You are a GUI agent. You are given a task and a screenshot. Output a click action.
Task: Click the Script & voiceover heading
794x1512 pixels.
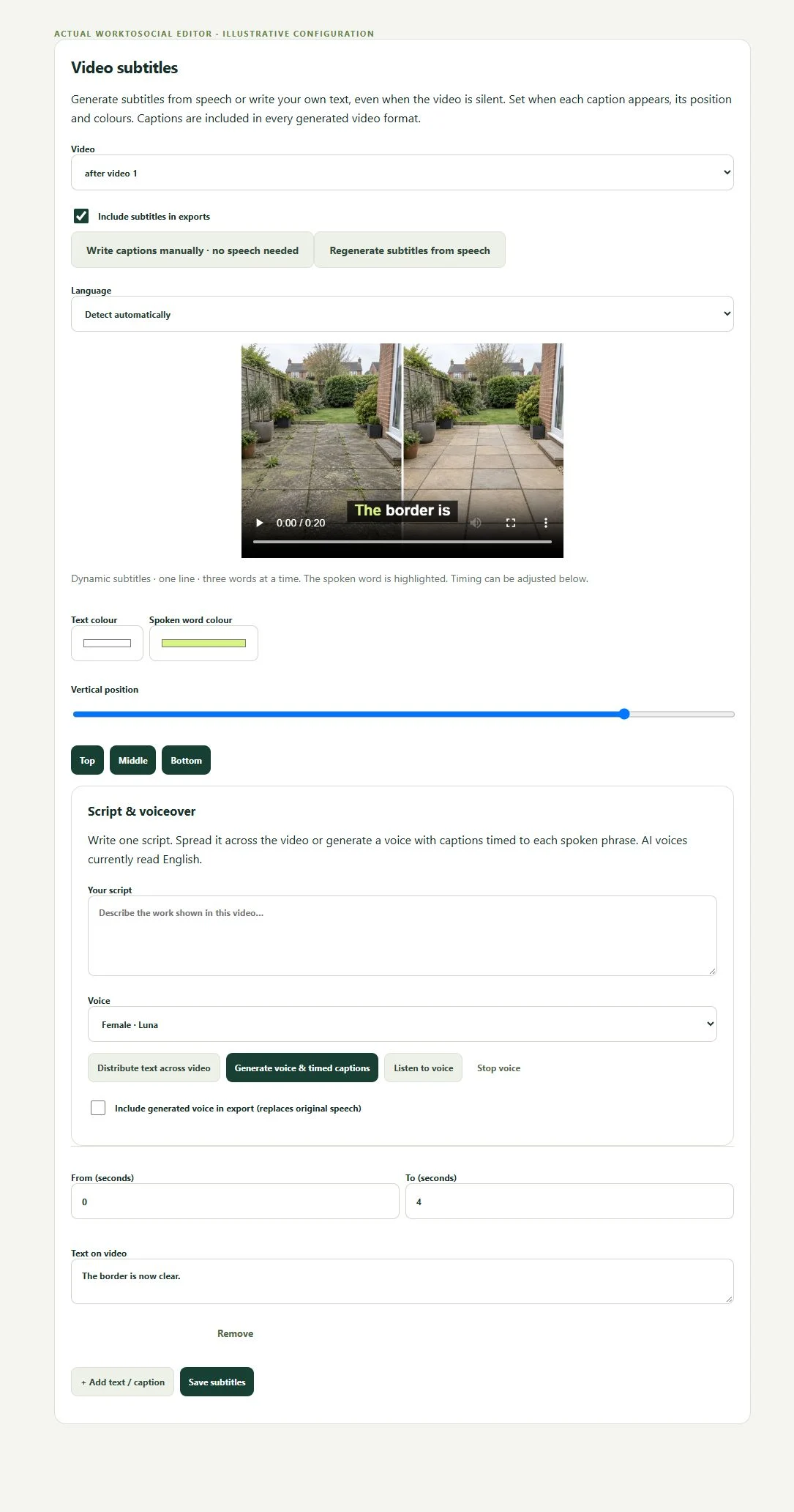click(142, 811)
